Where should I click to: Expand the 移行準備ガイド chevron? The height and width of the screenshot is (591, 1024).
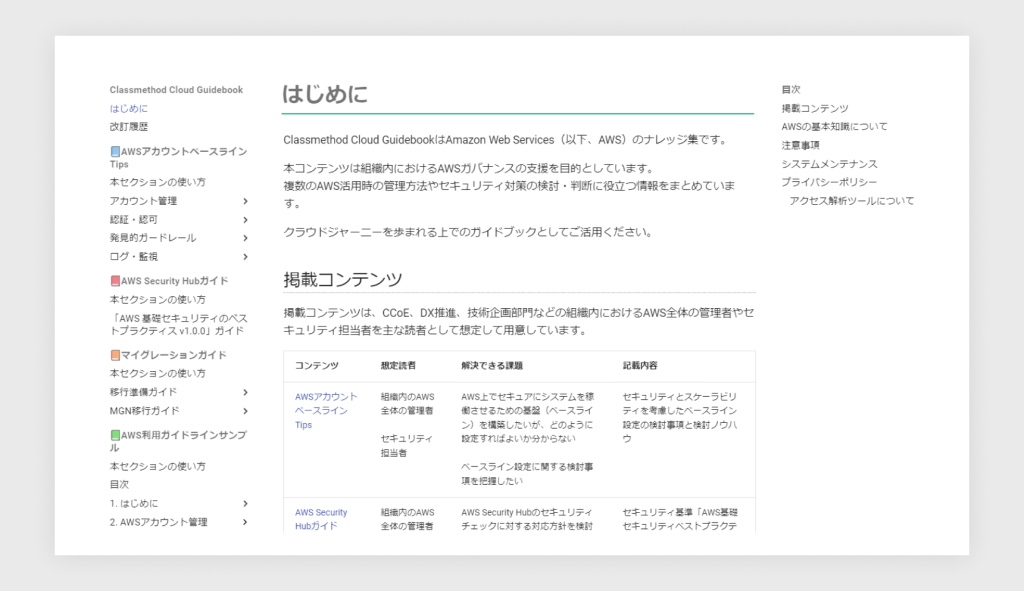245,392
